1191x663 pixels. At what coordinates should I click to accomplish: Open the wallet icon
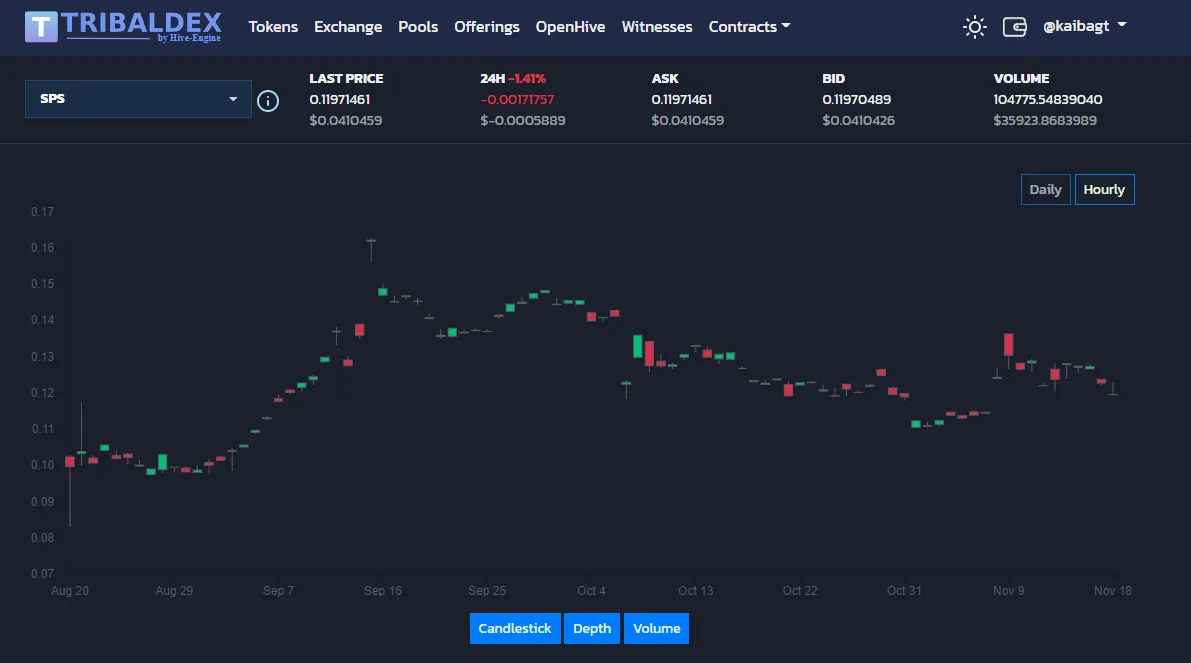1015,27
